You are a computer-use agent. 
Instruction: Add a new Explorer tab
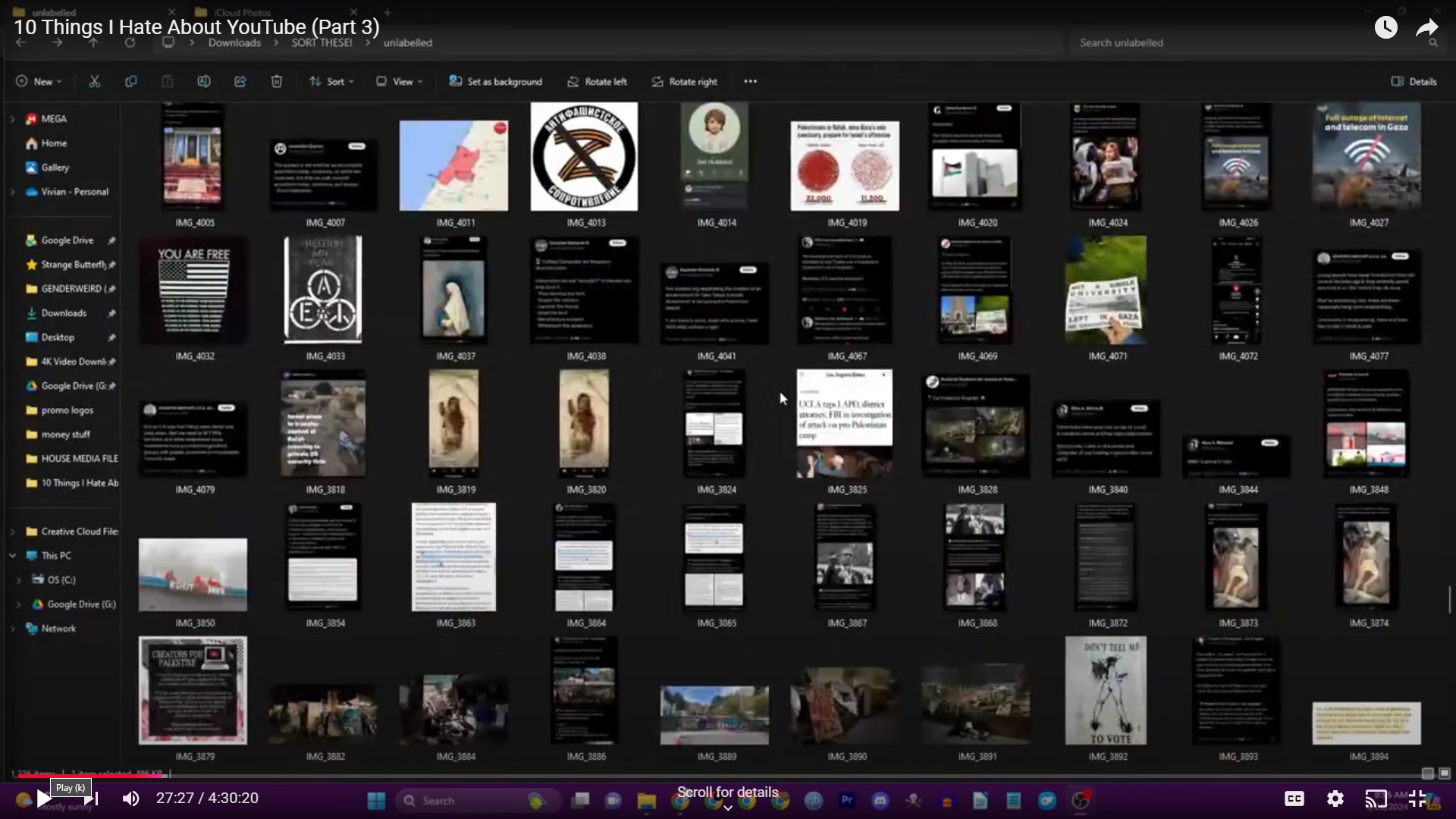coord(388,11)
